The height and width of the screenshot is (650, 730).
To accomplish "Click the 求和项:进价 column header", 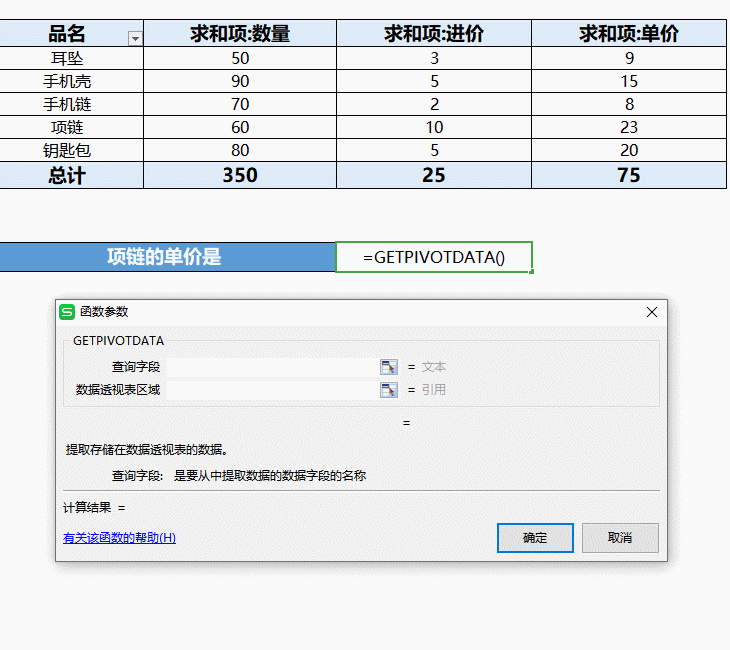I will point(434,34).
